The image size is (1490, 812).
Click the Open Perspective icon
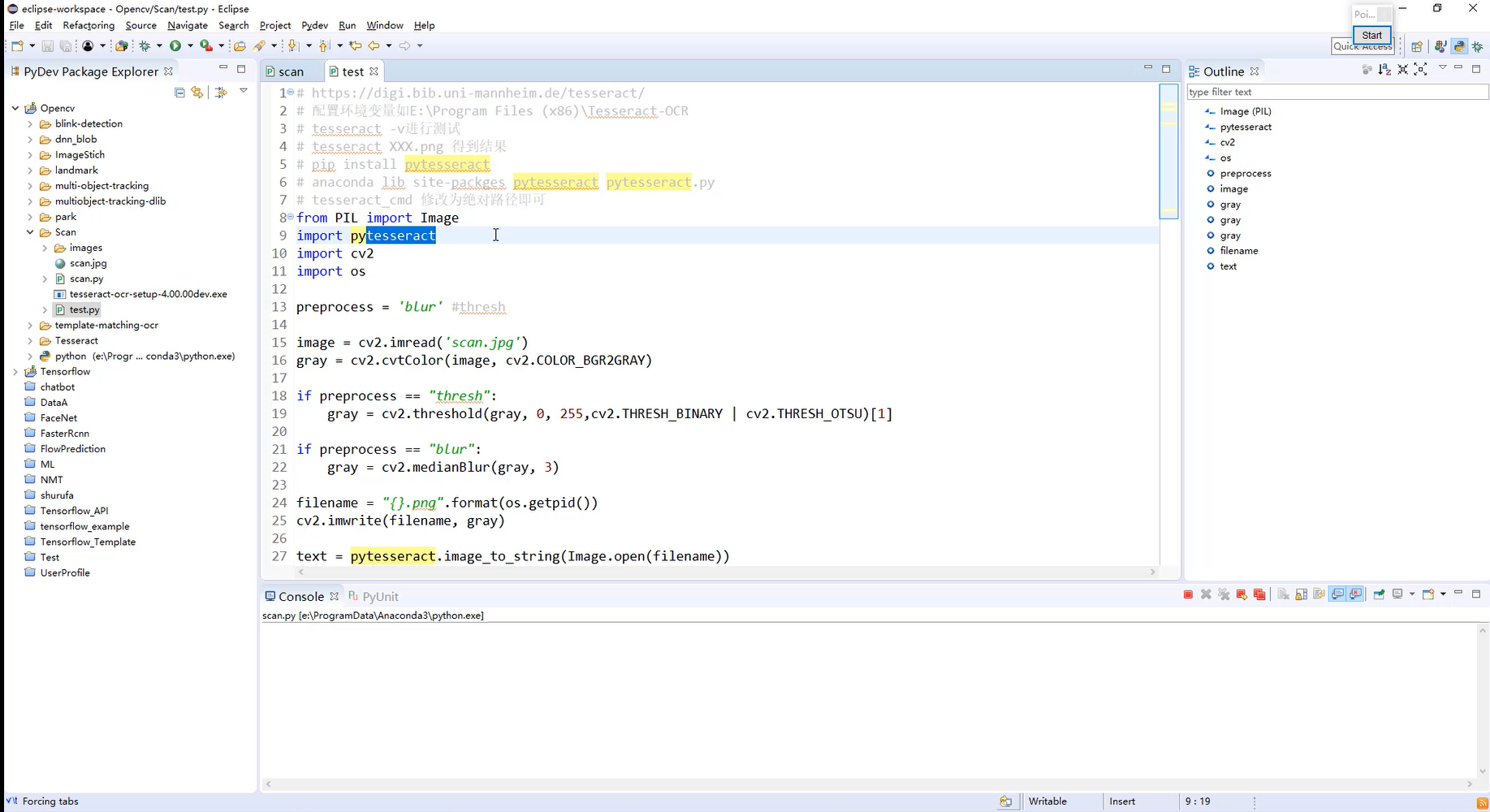pos(1417,46)
